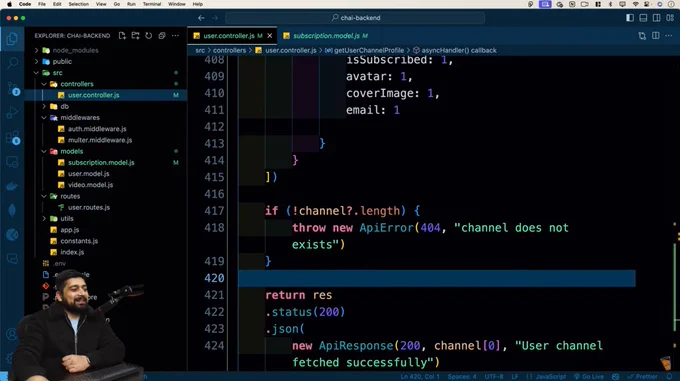Go back using the navigation arrow
The image size is (680, 381).
[x=201, y=18]
